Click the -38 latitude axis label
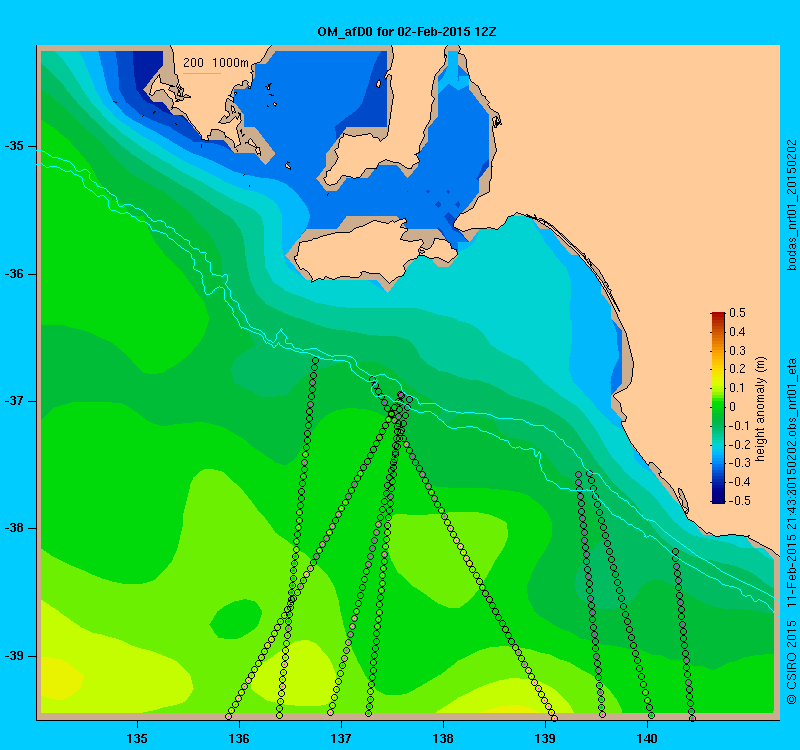800x750 pixels. pos(14,528)
